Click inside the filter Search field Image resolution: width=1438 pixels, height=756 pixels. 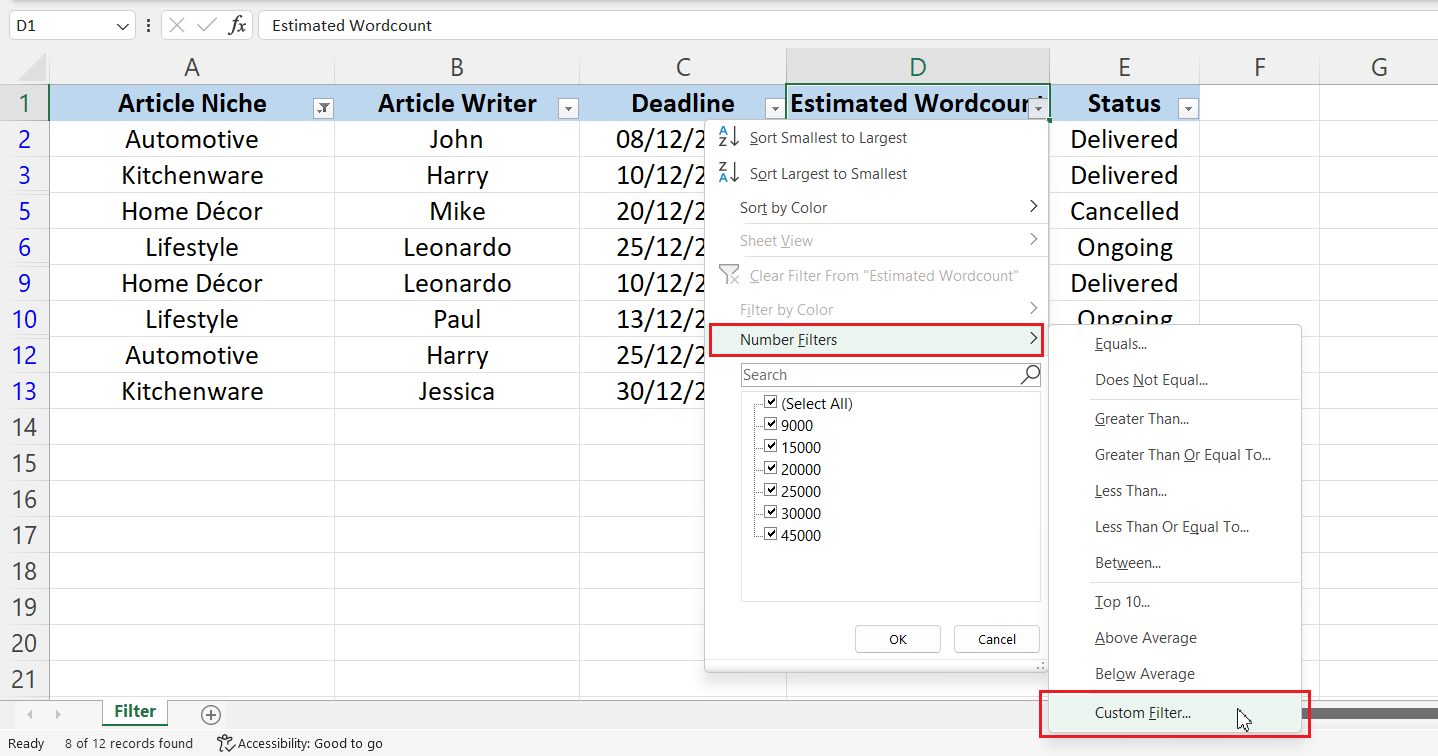(x=880, y=374)
